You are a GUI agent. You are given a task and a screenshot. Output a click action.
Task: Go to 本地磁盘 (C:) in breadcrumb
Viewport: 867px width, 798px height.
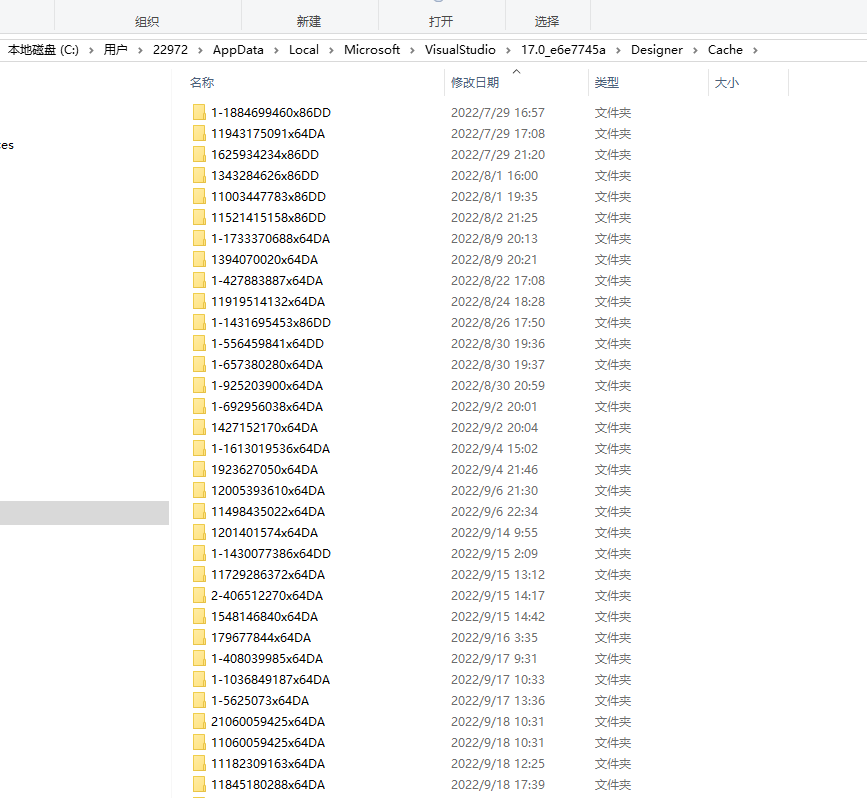pyautogui.click(x=43, y=50)
